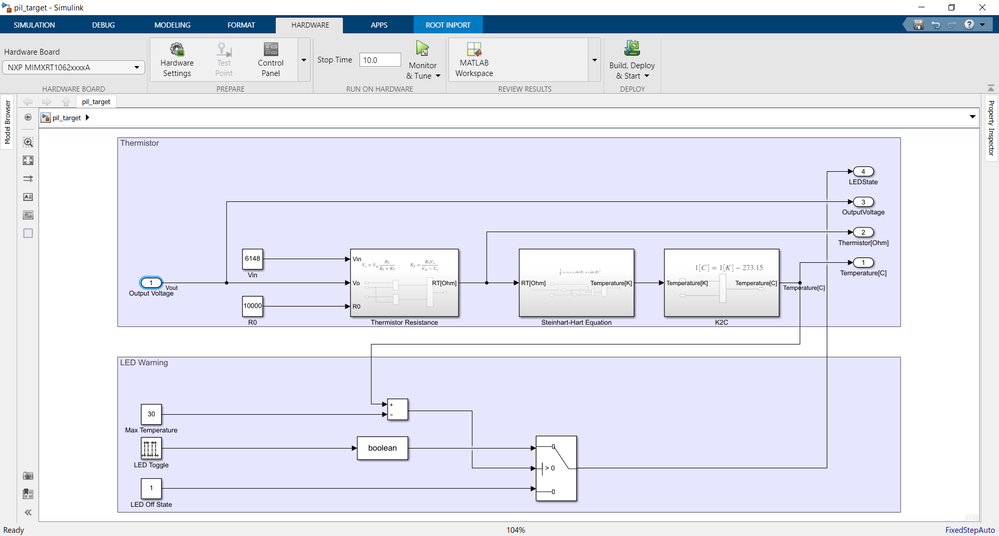The height and width of the screenshot is (536, 999).
Task: Add a text annotation from the palette
Action: [x=28, y=197]
